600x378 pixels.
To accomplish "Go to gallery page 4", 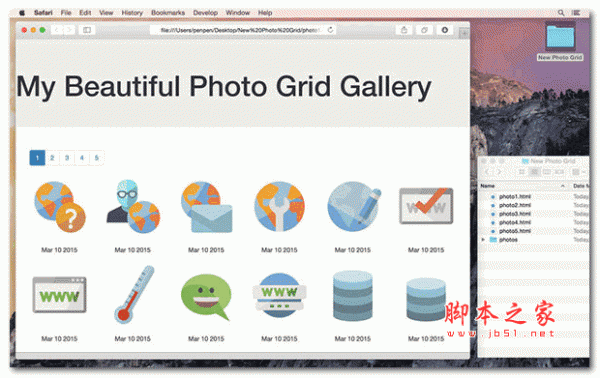I will point(82,158).
